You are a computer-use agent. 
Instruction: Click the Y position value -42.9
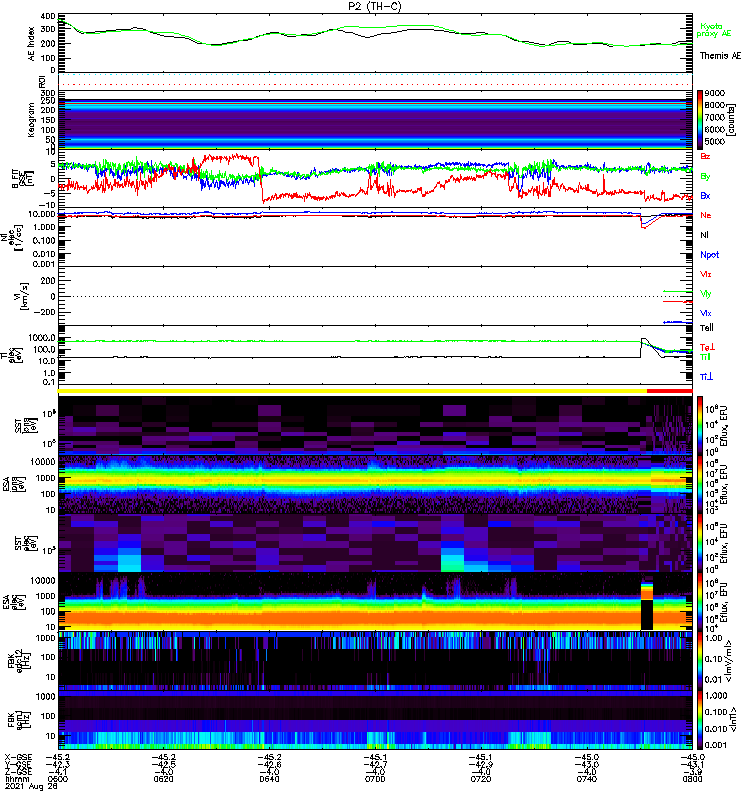click(481, 764)
